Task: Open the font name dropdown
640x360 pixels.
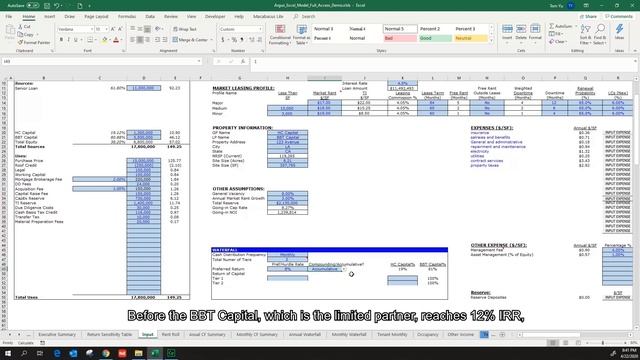Action: 91,29
